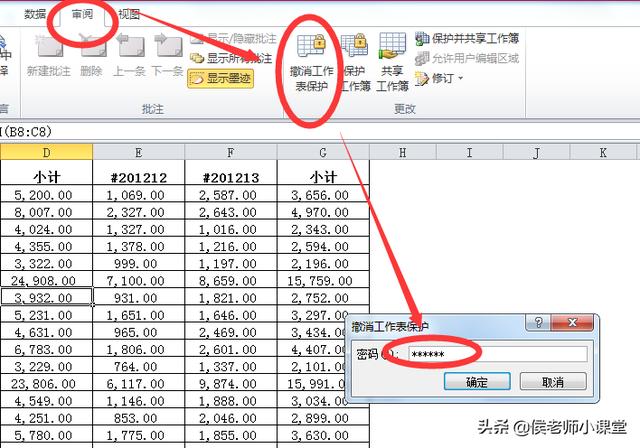The width and height of the screenshot is (640, 448).
Task: Click 取消 in unprotect dialog
Action: click(553, 382)
